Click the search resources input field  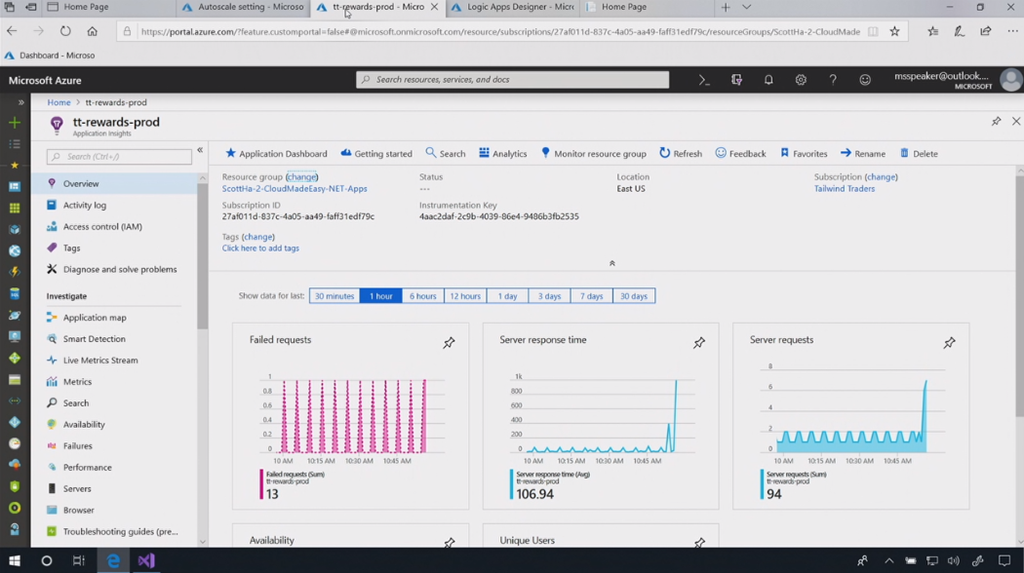click(x=512, y=80)
